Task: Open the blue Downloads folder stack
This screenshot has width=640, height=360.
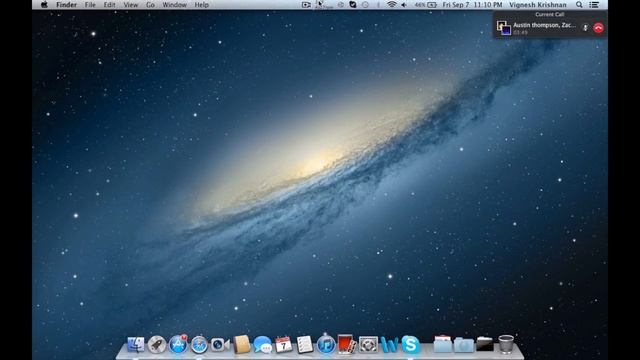Action: (464, 345)
